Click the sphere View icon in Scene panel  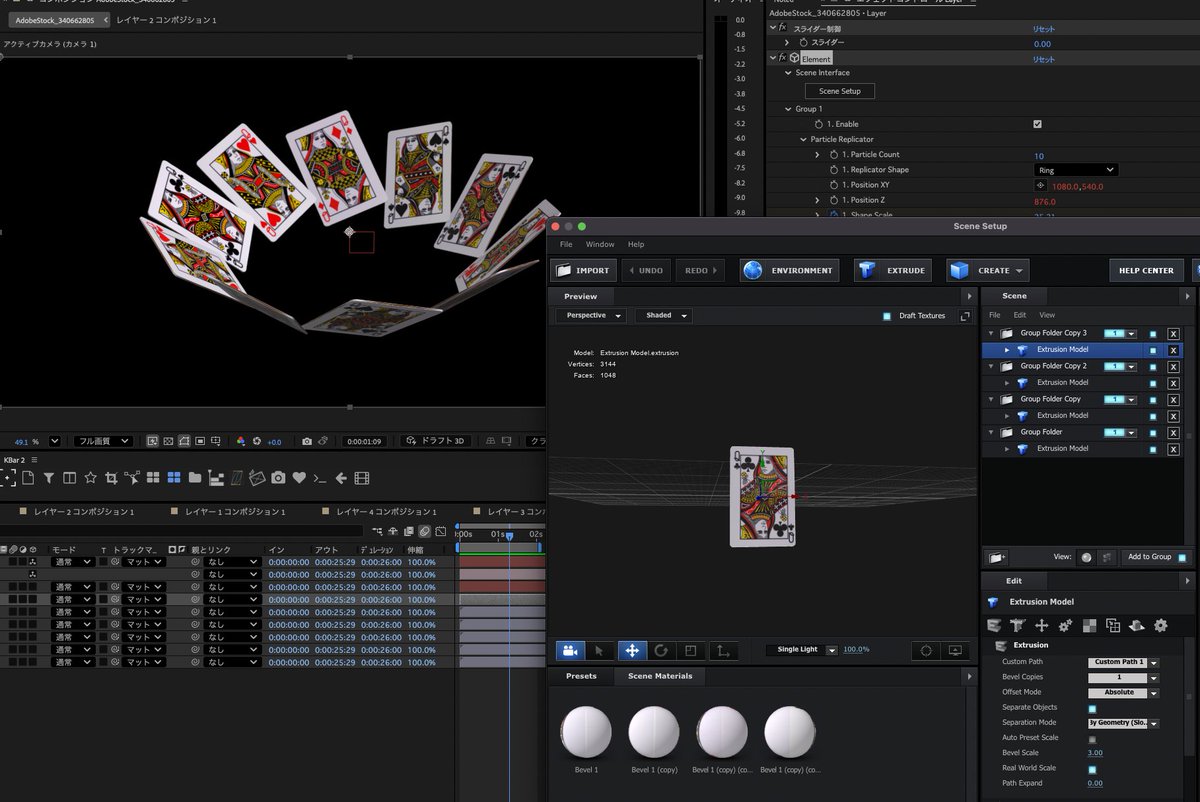pos(1087,558)
